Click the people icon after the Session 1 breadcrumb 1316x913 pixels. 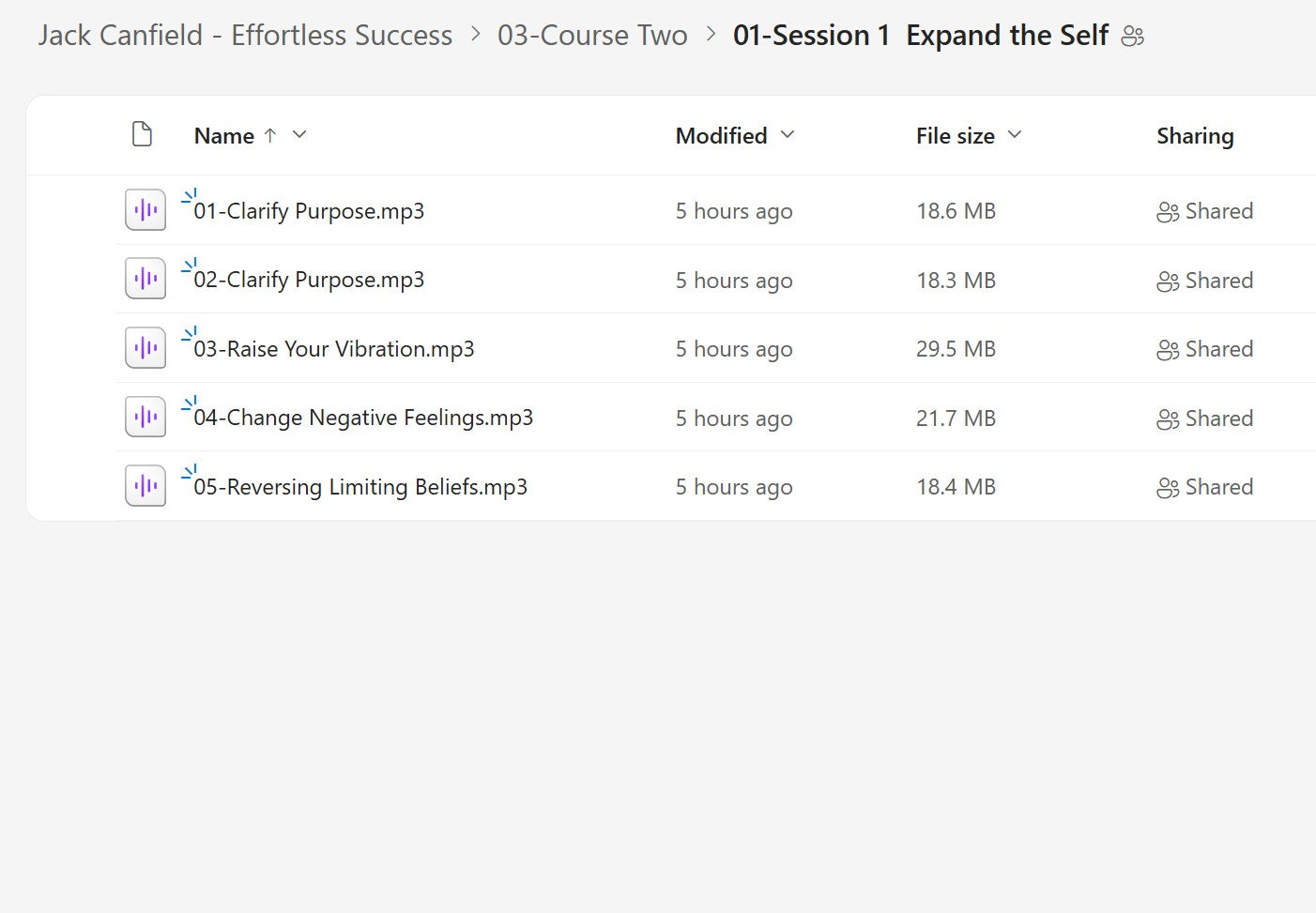pyautogui.click(x=1132, y=36)
